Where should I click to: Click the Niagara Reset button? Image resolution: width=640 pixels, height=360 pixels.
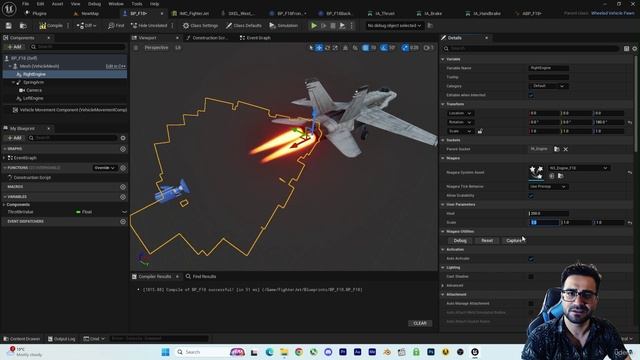coord(487,240)
